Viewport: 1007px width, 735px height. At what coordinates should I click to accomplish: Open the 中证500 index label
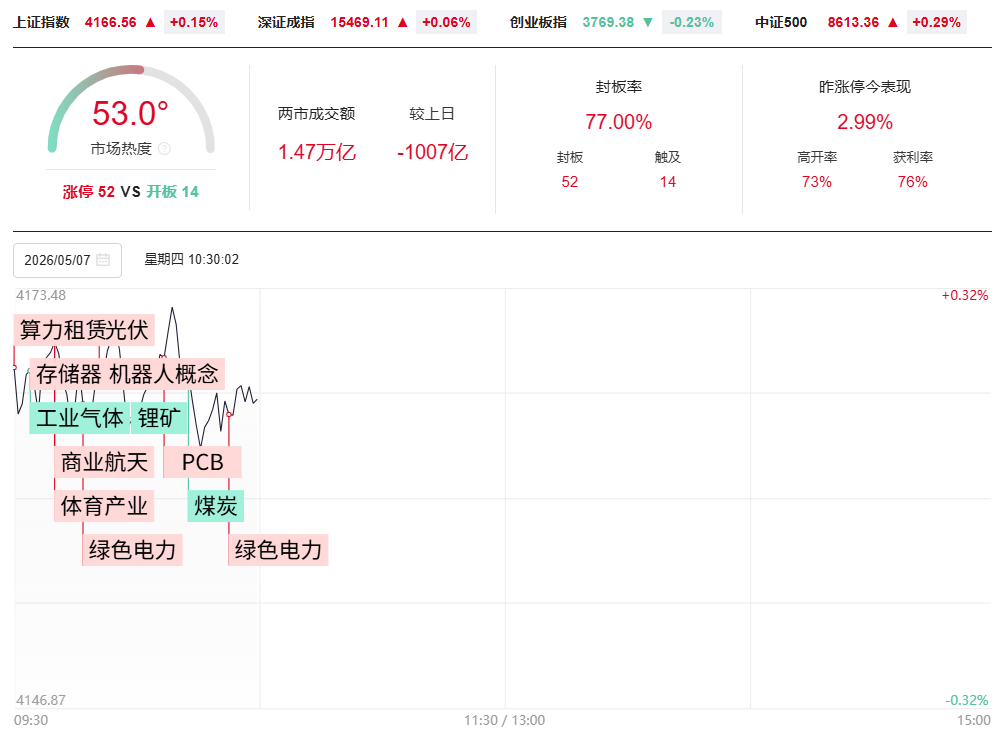click(x=781, y=22)
